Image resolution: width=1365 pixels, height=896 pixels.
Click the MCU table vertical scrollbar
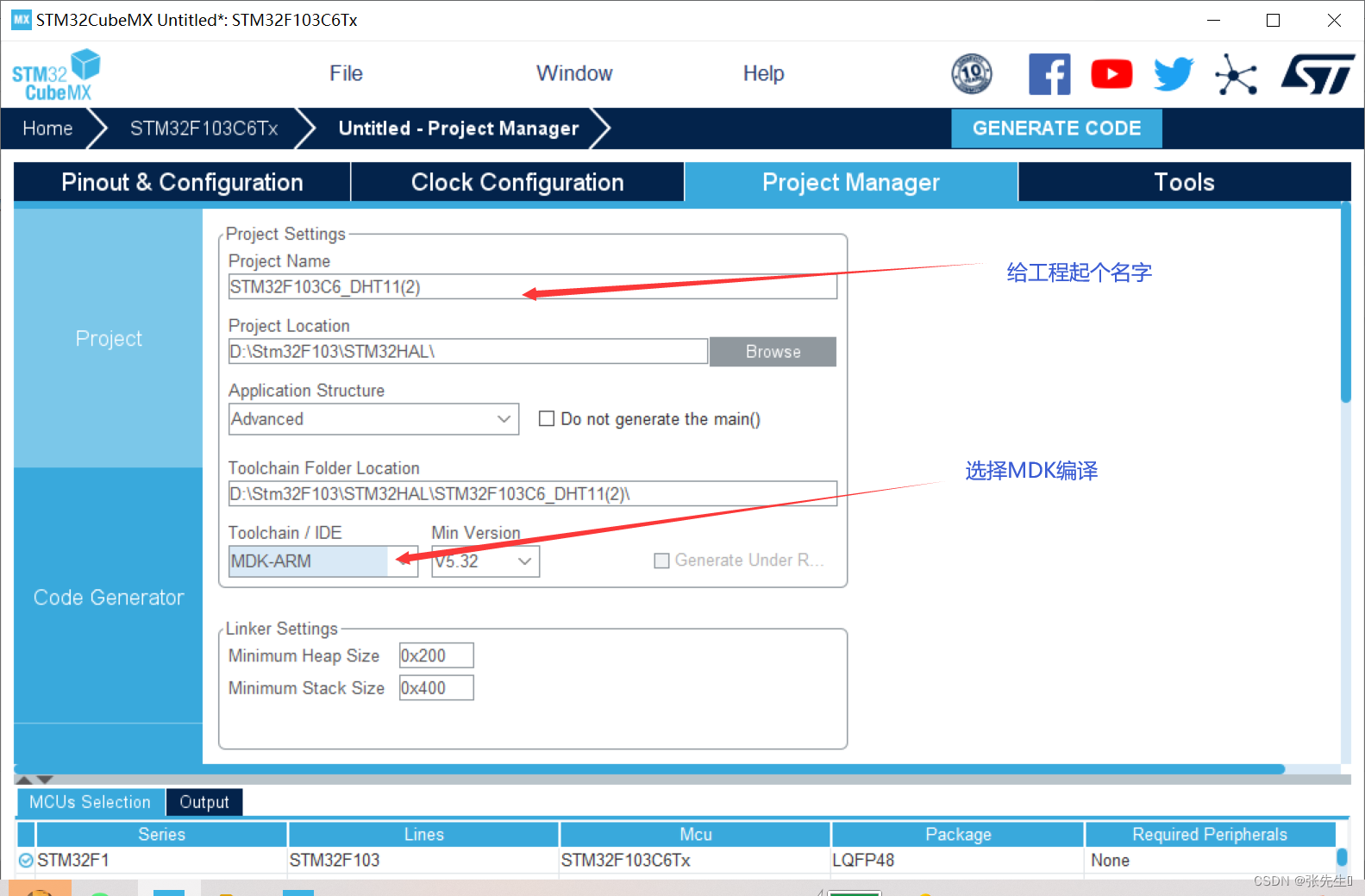point(1342,857)
